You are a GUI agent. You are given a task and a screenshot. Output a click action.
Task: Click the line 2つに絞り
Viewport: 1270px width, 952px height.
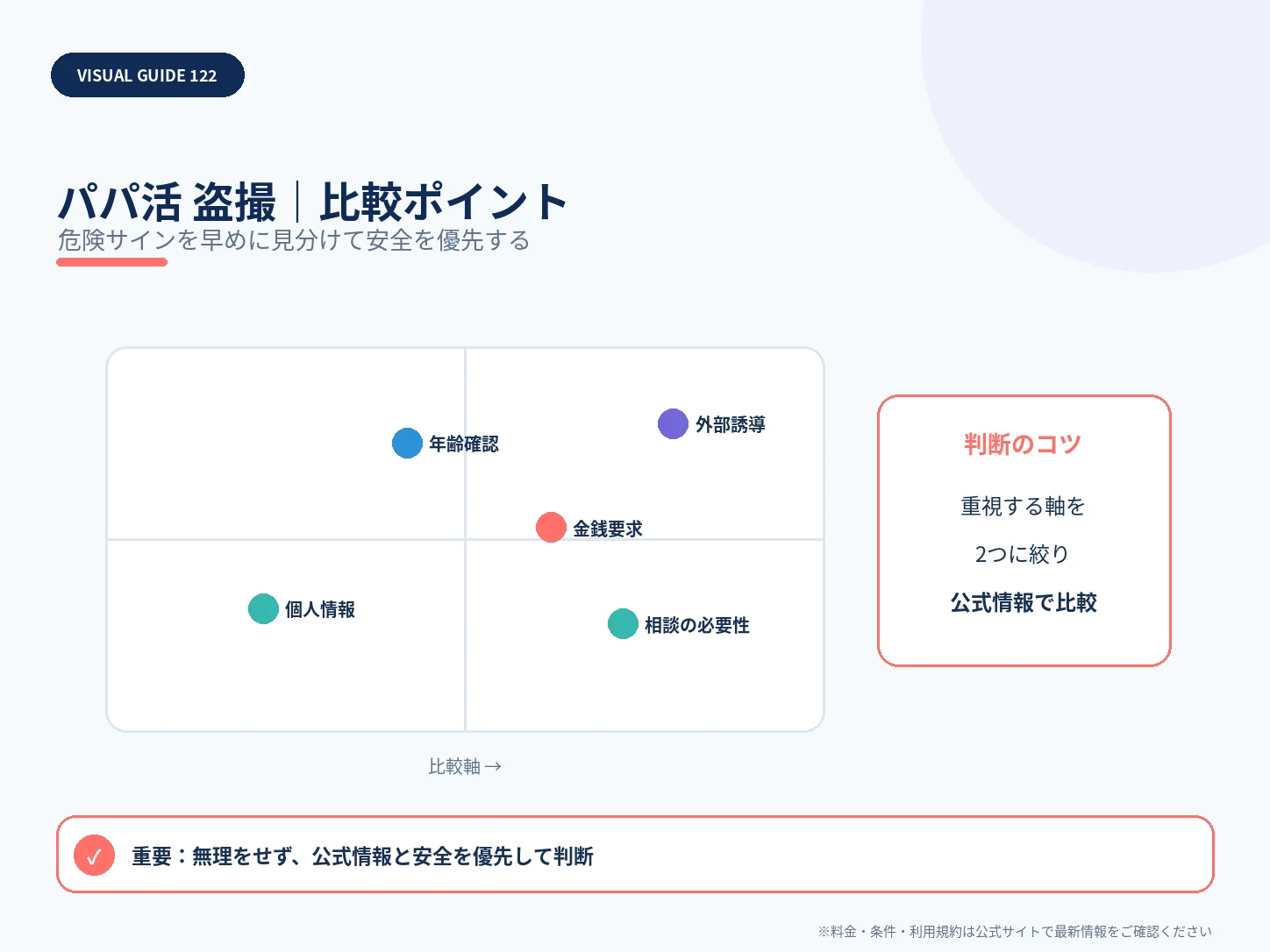[x=1023, y=554]
